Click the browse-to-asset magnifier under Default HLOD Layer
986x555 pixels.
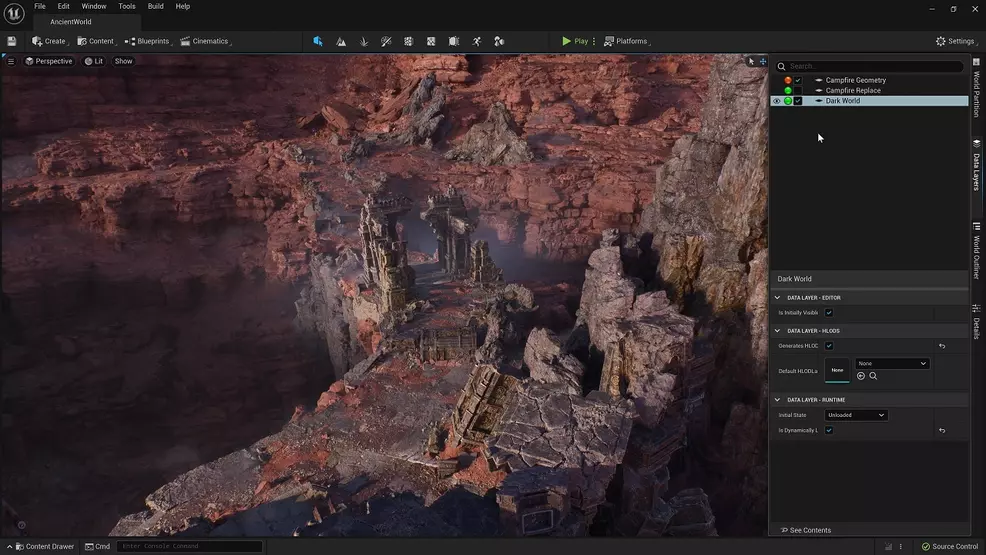pos(873,376)
